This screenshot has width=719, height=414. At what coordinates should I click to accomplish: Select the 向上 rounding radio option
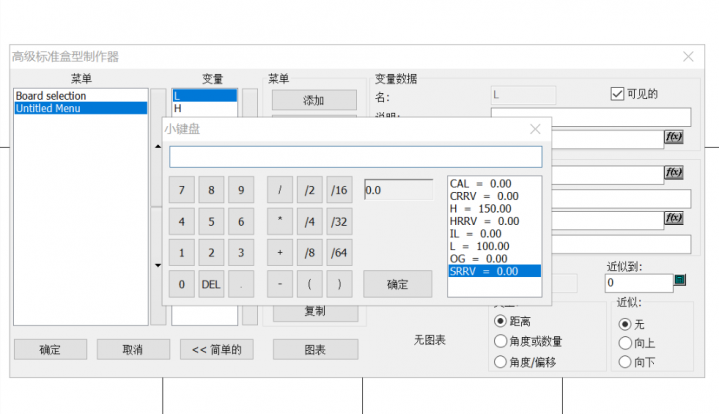click(x=626, y=342)
